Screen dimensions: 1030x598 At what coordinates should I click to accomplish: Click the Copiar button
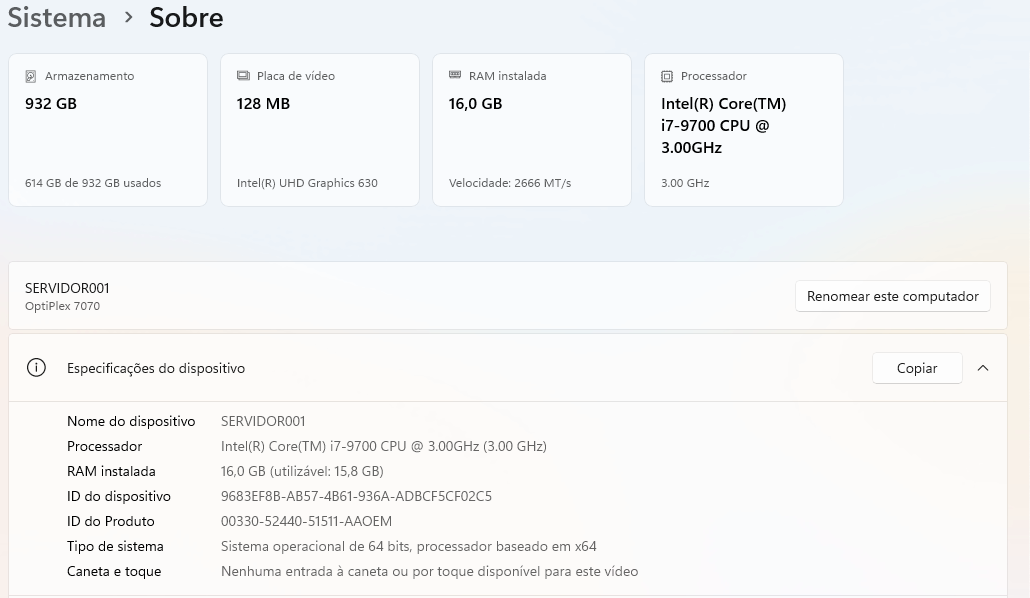(917, 368)
